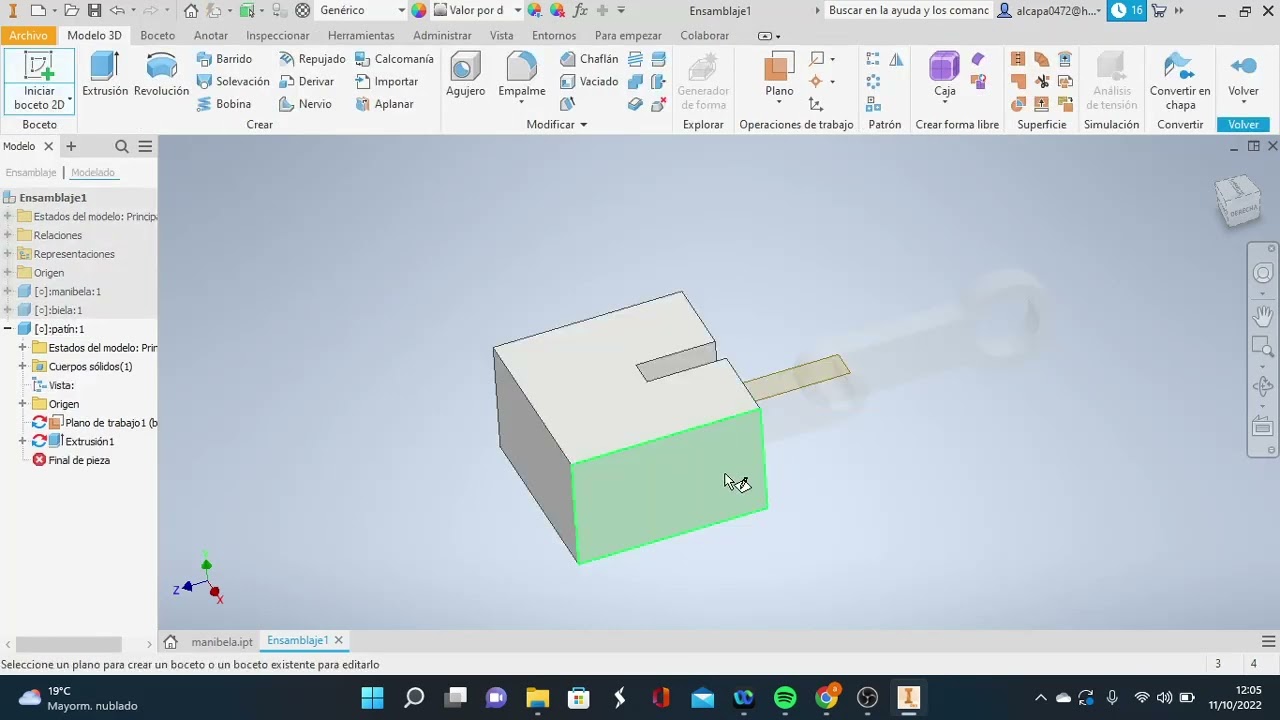Click the browser horizontal scrollbar

[x=68, y=645]
